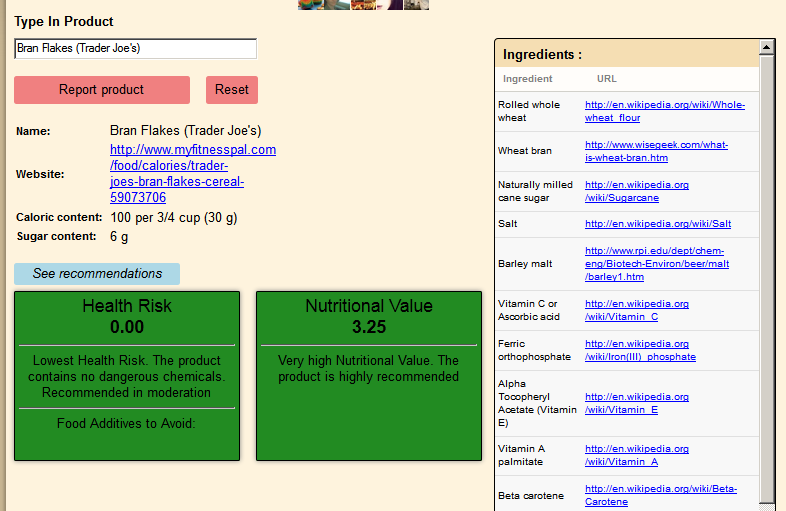Click the Nutritional Value 3.25 score
Image resolution: width=786 pixels, height=511 pixels.
[369, 327]
